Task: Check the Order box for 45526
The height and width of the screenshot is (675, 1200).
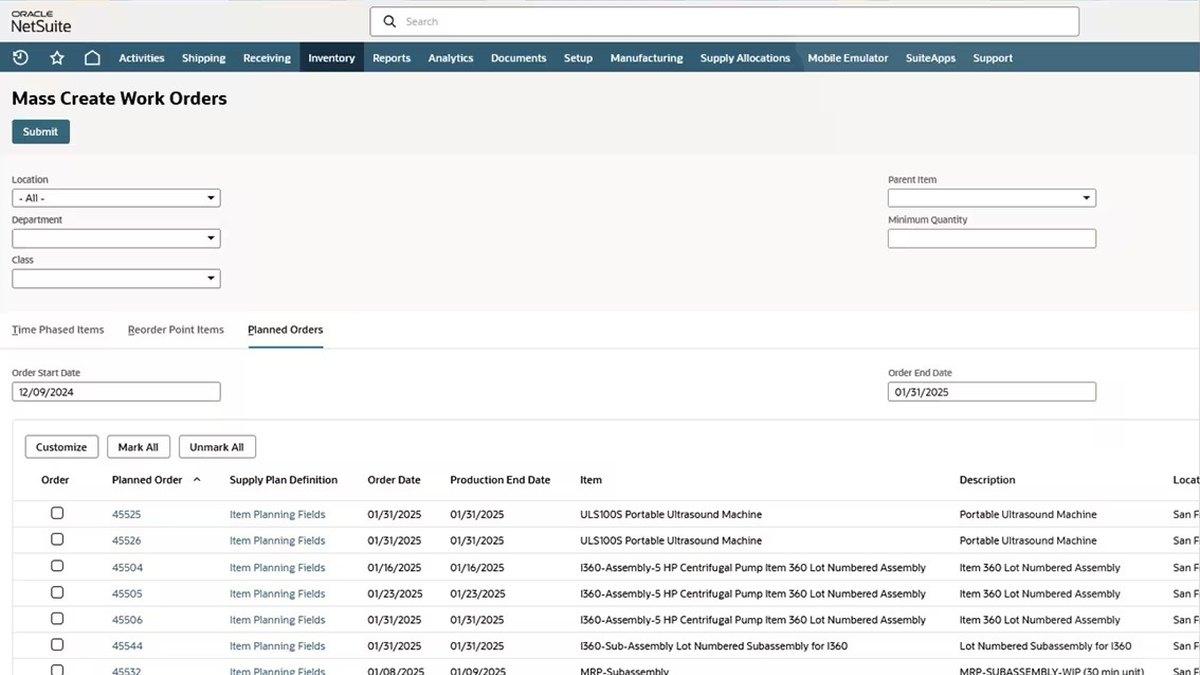Action: tap(57, 539)
